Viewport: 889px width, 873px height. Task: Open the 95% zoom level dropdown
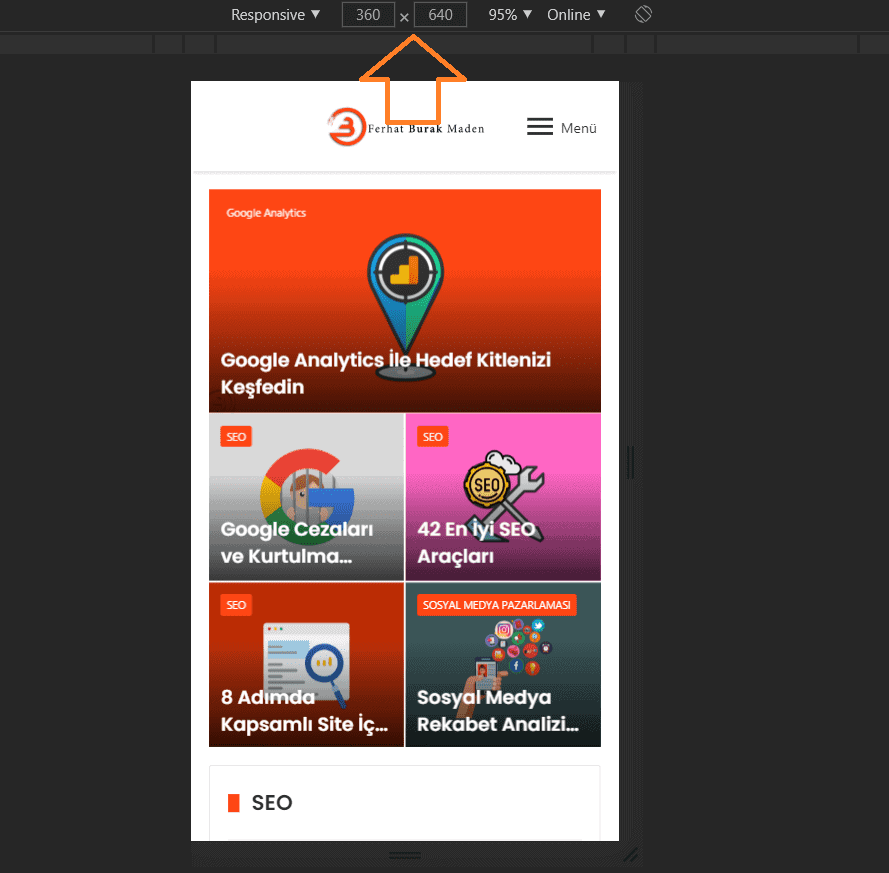[509, 14]
